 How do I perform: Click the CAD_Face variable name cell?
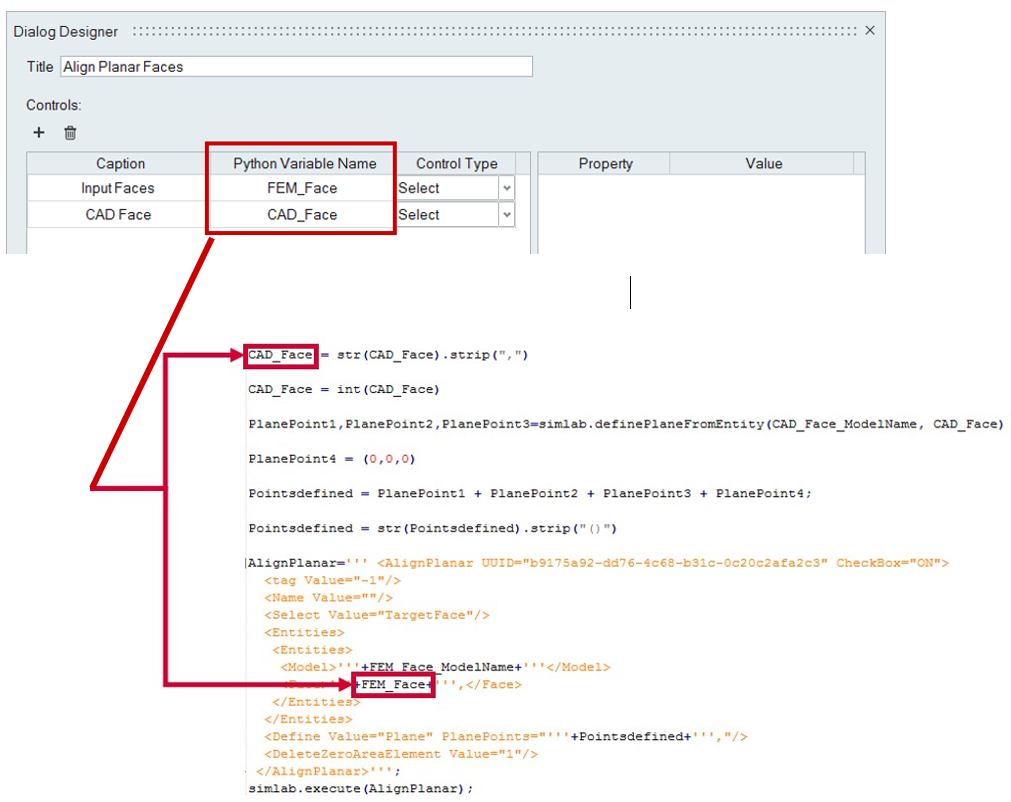click(x=302, y=215)
